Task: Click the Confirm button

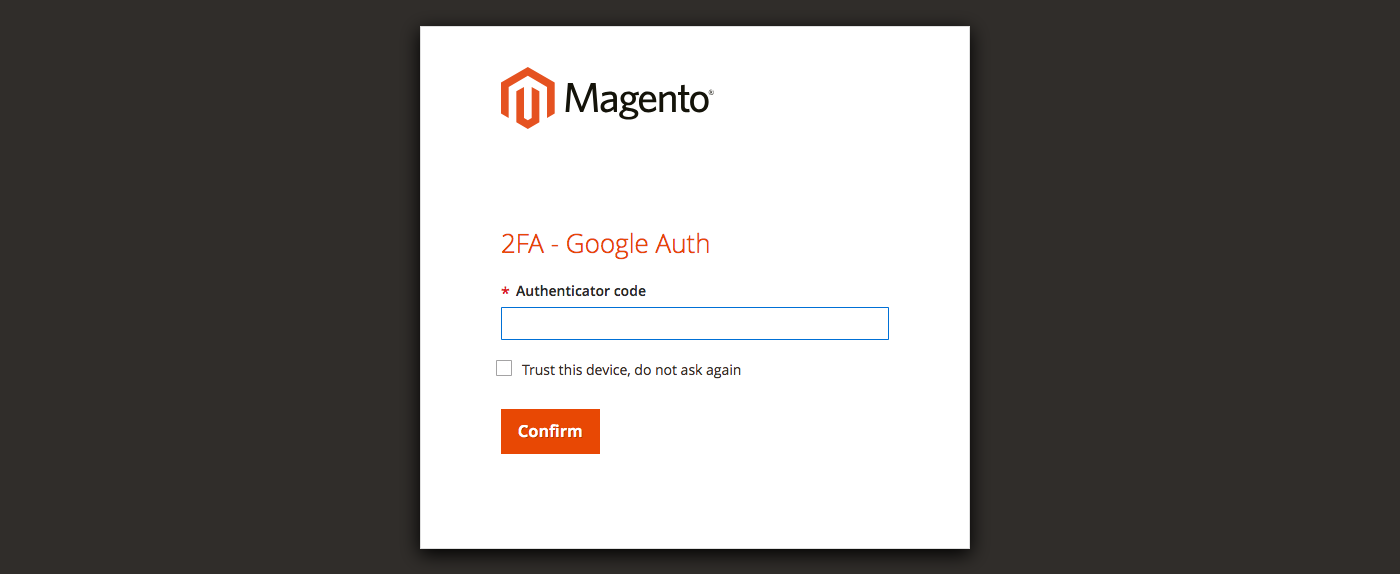Action: coord(550,431)
